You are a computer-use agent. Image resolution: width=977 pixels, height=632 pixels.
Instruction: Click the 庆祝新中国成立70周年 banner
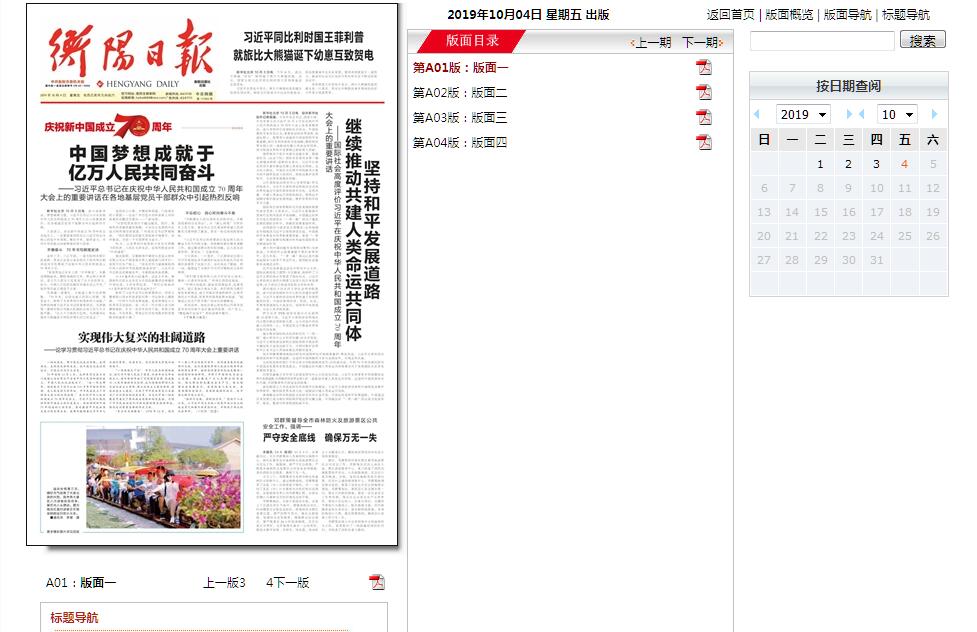click(108, 127)
